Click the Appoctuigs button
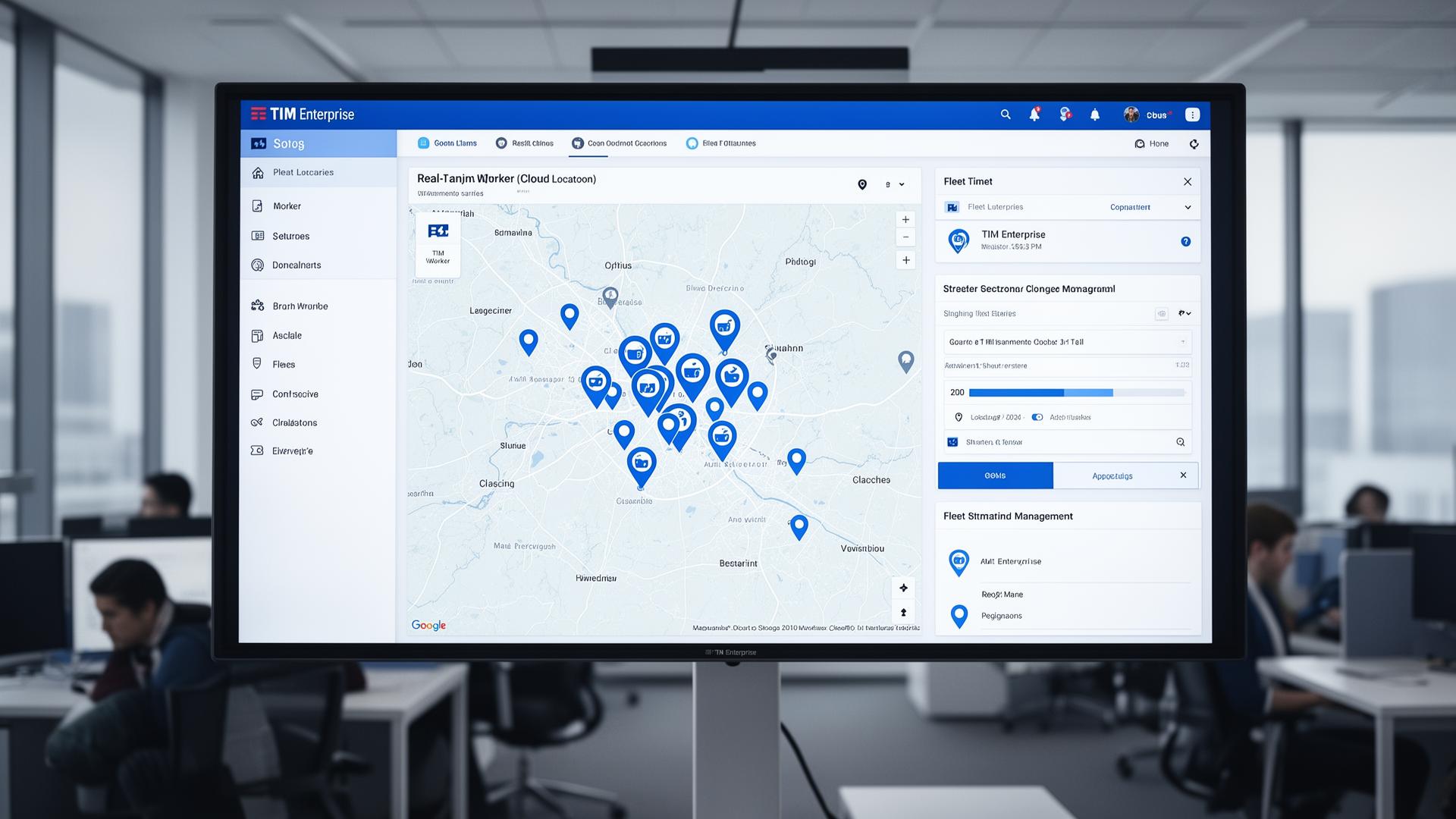 click(1112, 476)
